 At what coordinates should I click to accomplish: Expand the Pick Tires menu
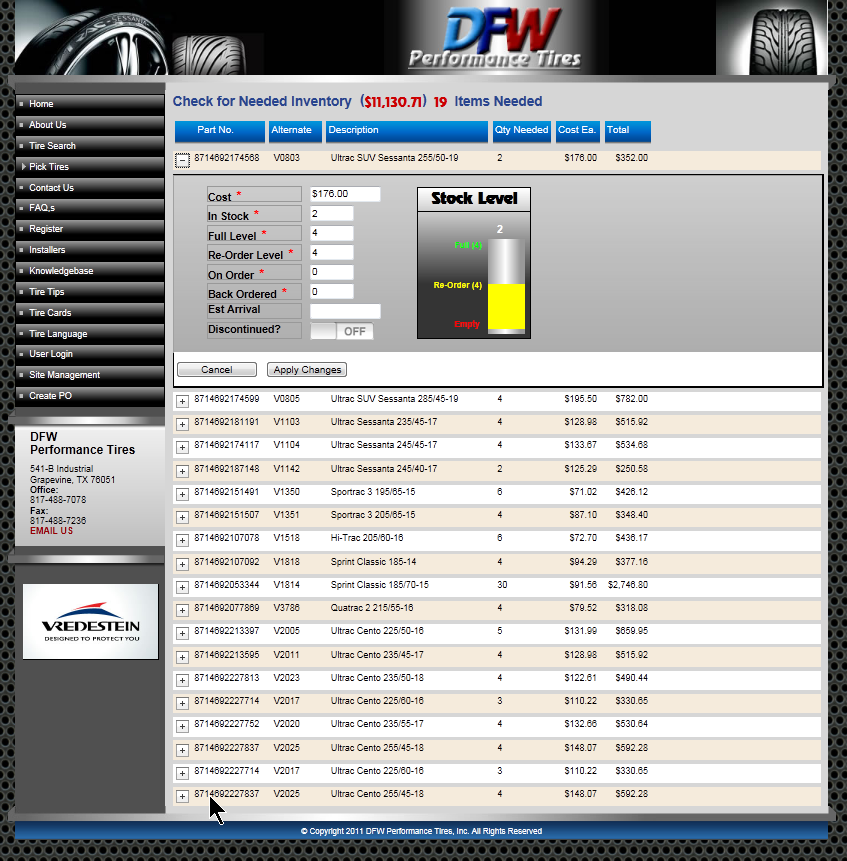(x=89, y=166)
